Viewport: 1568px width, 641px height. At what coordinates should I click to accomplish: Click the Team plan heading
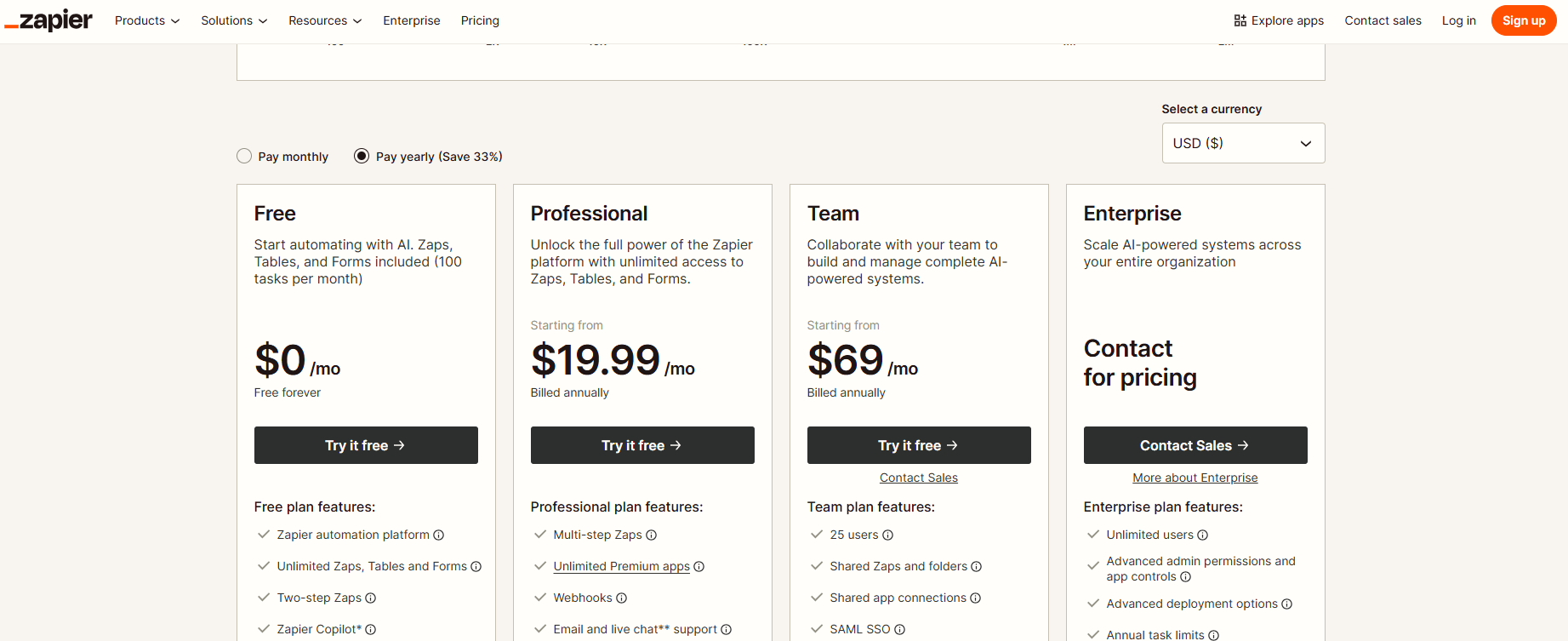click(x=833, y=213)
